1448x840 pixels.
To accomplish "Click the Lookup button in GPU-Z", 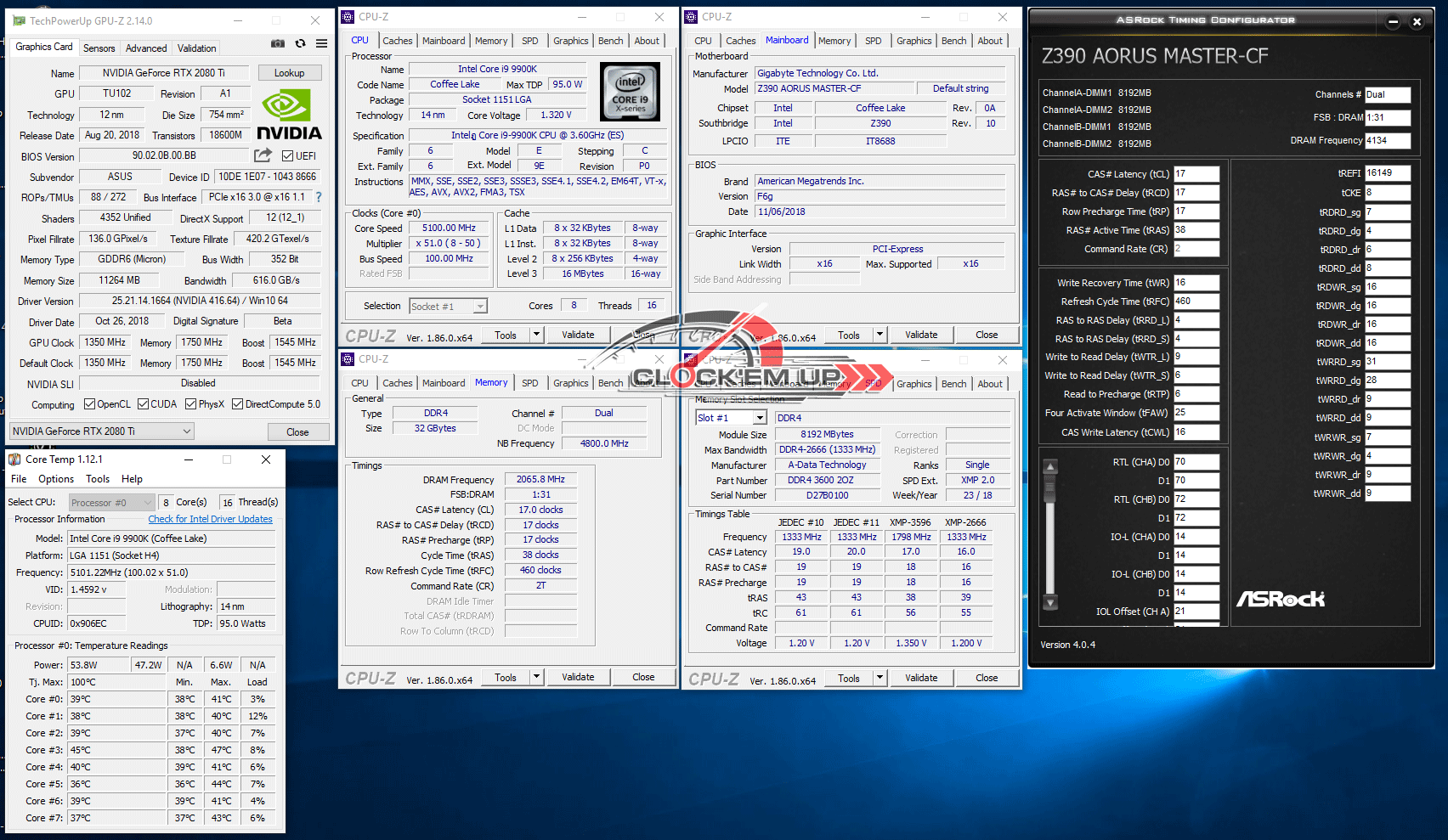I will [x=289, y=73].
